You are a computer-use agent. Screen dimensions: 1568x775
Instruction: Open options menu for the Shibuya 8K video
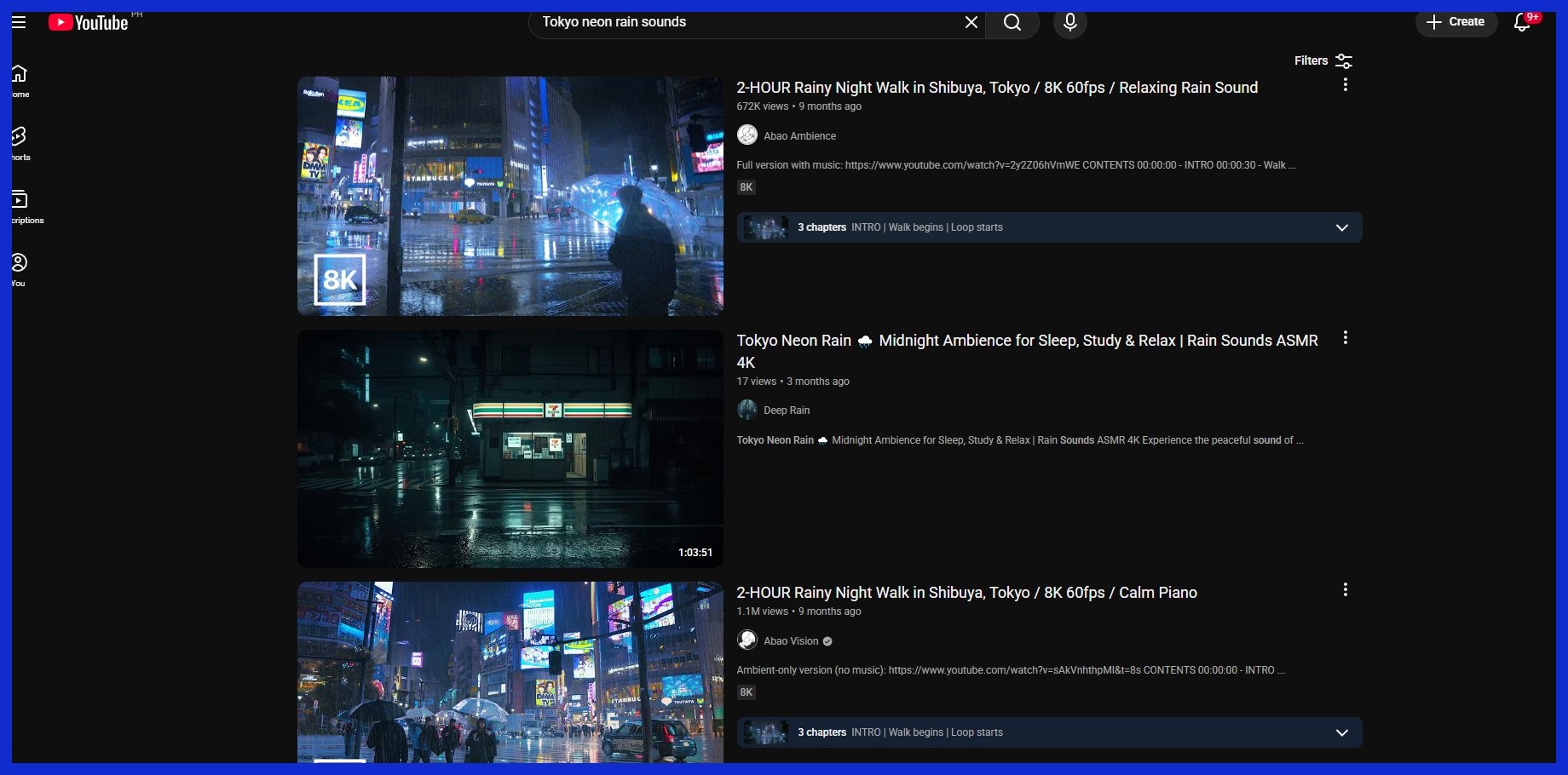pos(1346,84)
